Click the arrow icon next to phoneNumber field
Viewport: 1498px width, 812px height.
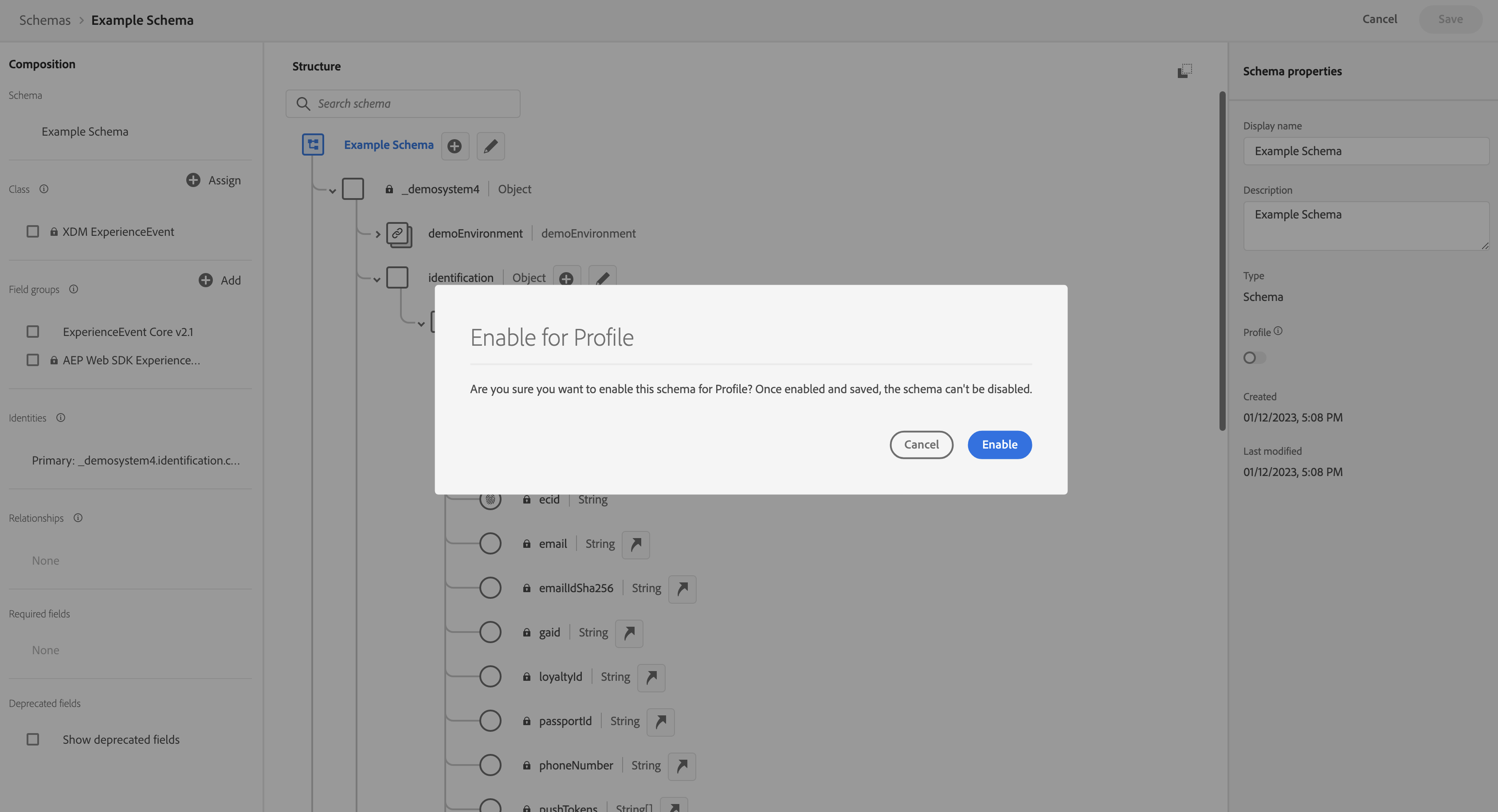point(682,765)
